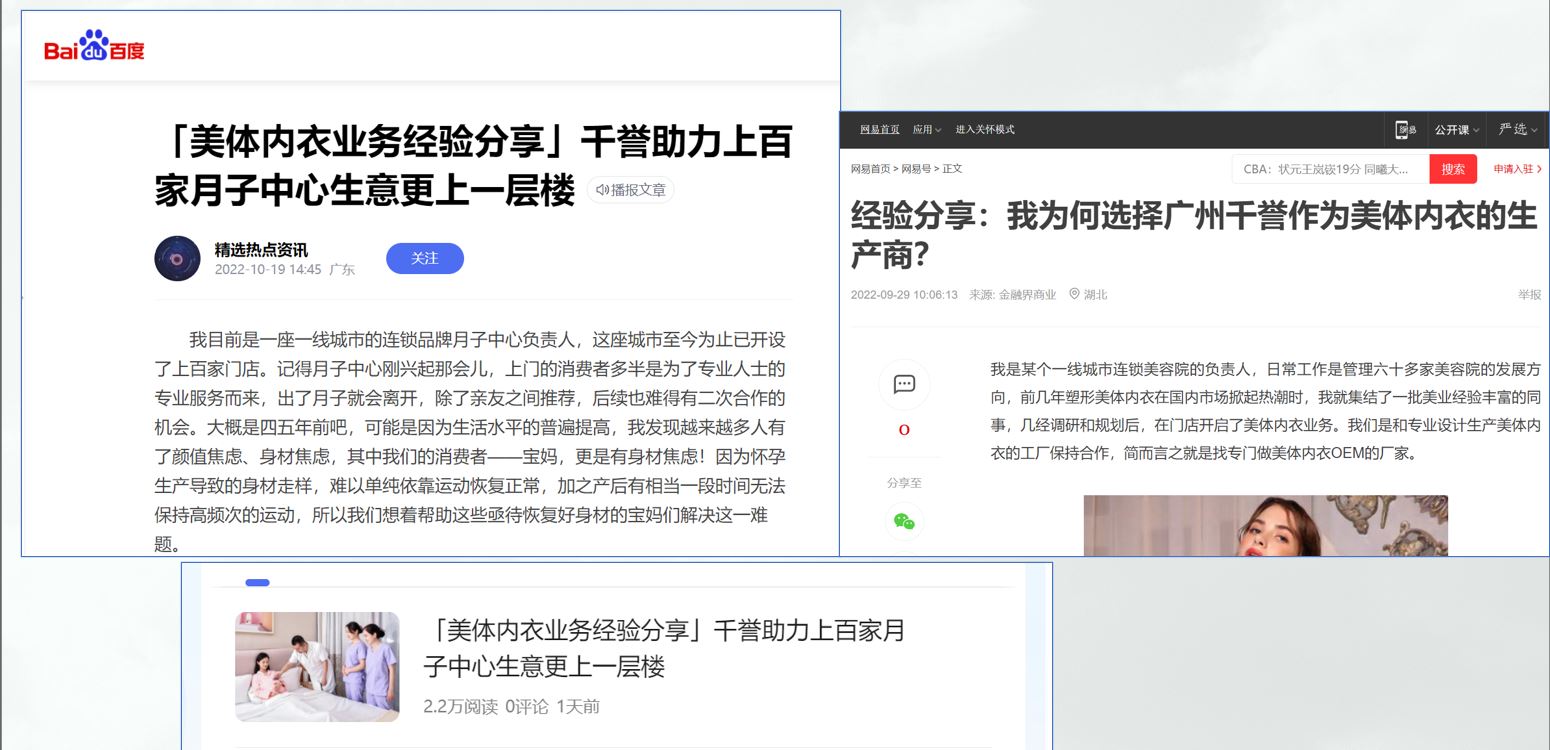Click the 精选热点资讯 author name
The image size is (1550, 750).
[x=261, y=249]
